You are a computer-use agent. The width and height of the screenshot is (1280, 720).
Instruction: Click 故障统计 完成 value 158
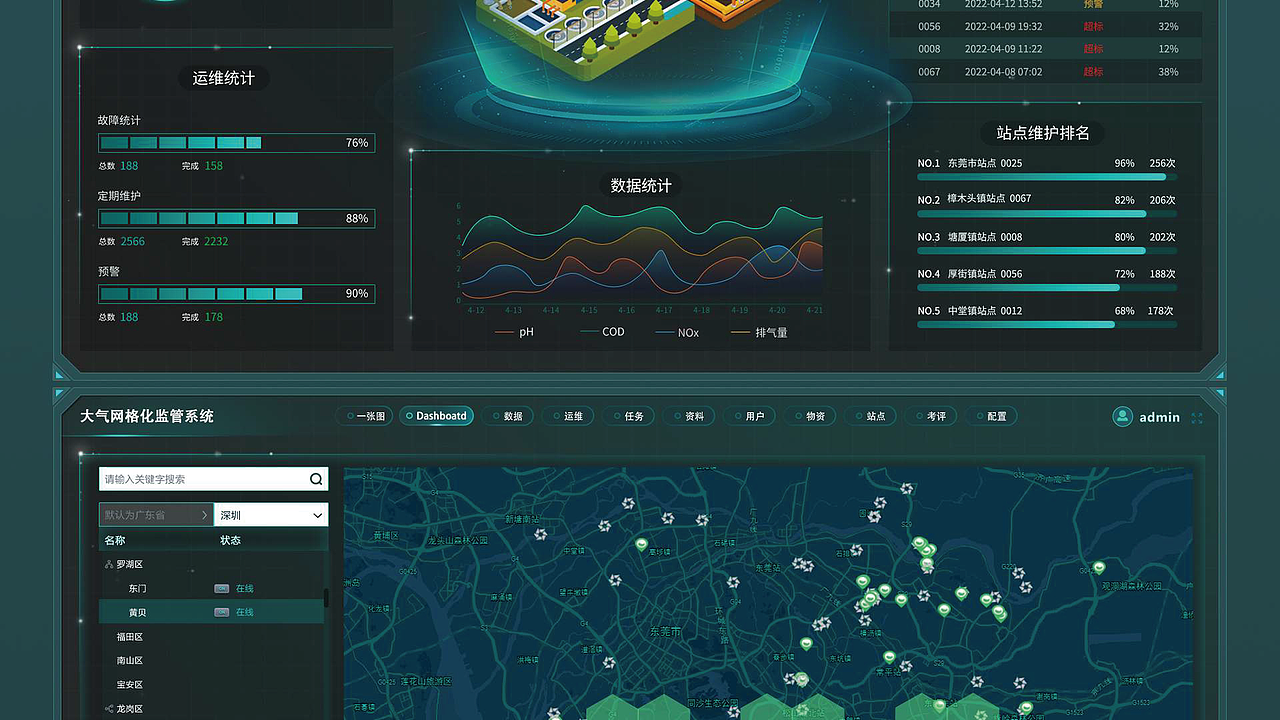[x=214, y=166]
